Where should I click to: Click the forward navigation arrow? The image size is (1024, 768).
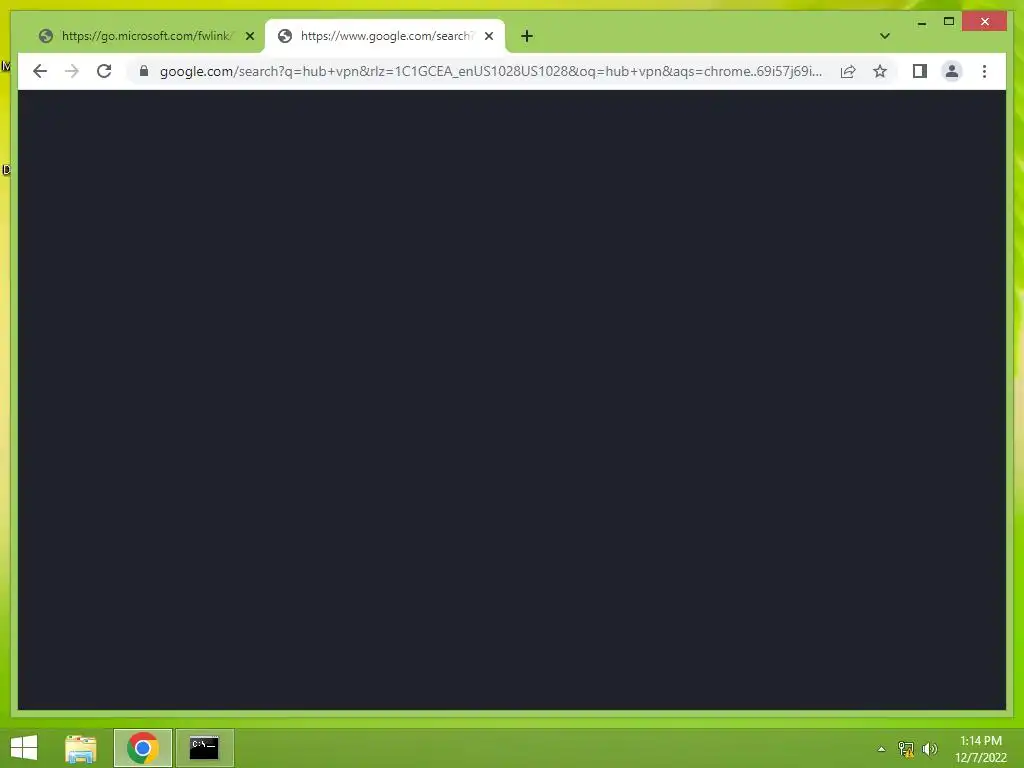click(x=72, y=71)
